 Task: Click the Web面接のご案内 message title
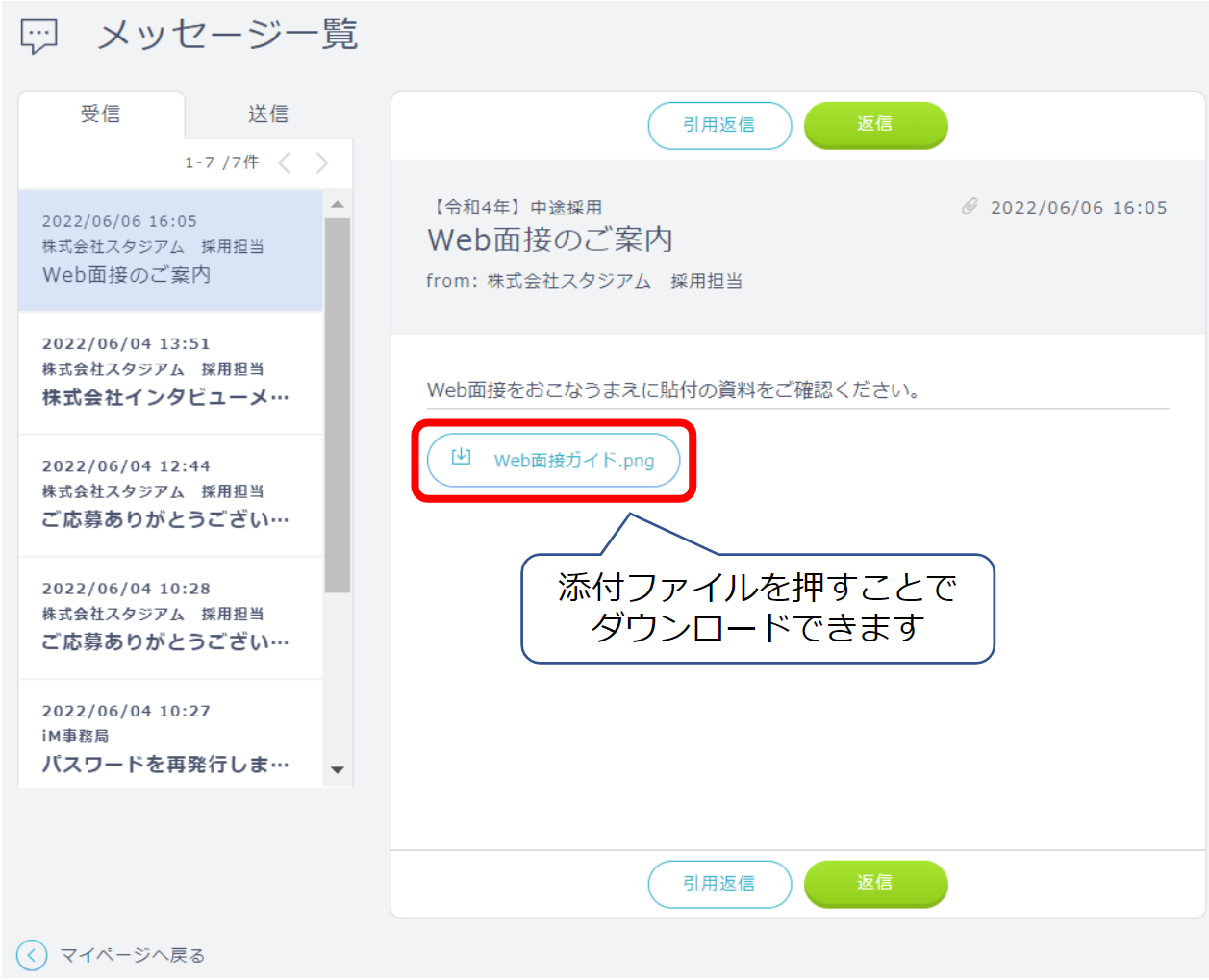(x=550, y=239)
